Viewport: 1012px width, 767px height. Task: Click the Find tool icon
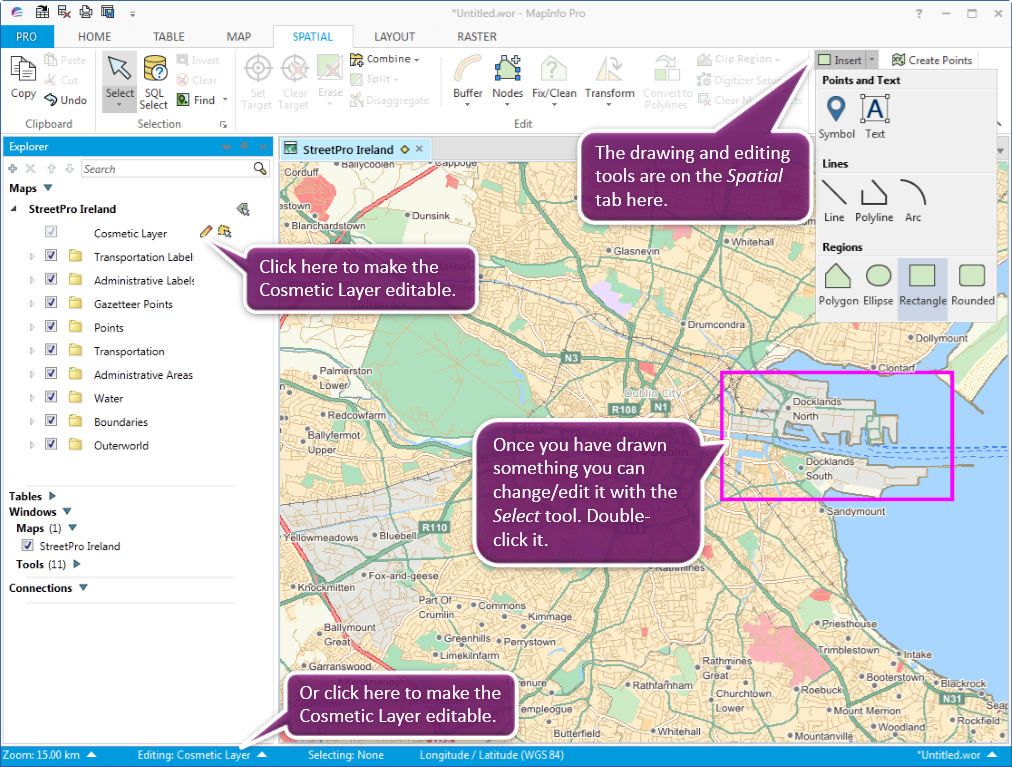(x=183, y=99)
